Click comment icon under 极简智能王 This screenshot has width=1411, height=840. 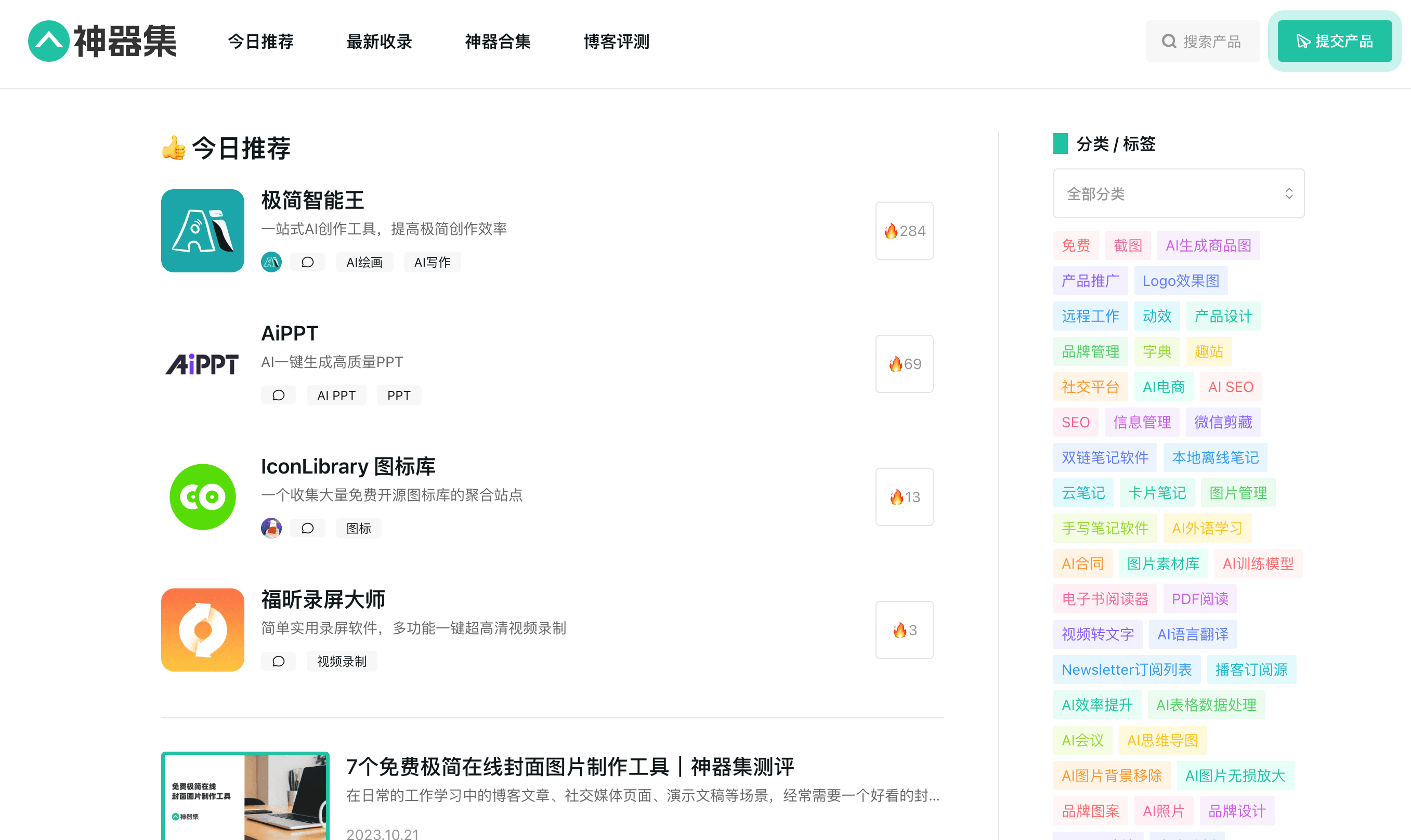[307, 262]
